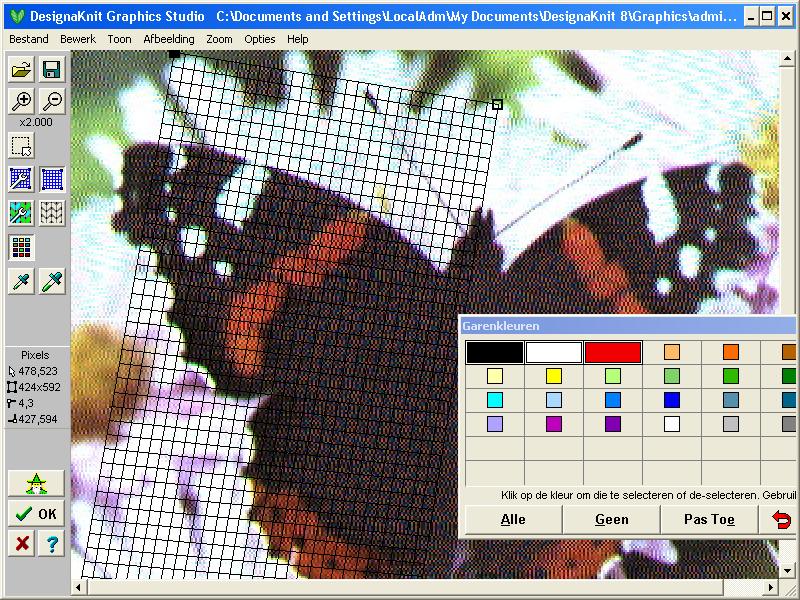Open grid settings wrench icon
Image resolution: width=800 pixels, height=600 pixels.
coord(21,212)
